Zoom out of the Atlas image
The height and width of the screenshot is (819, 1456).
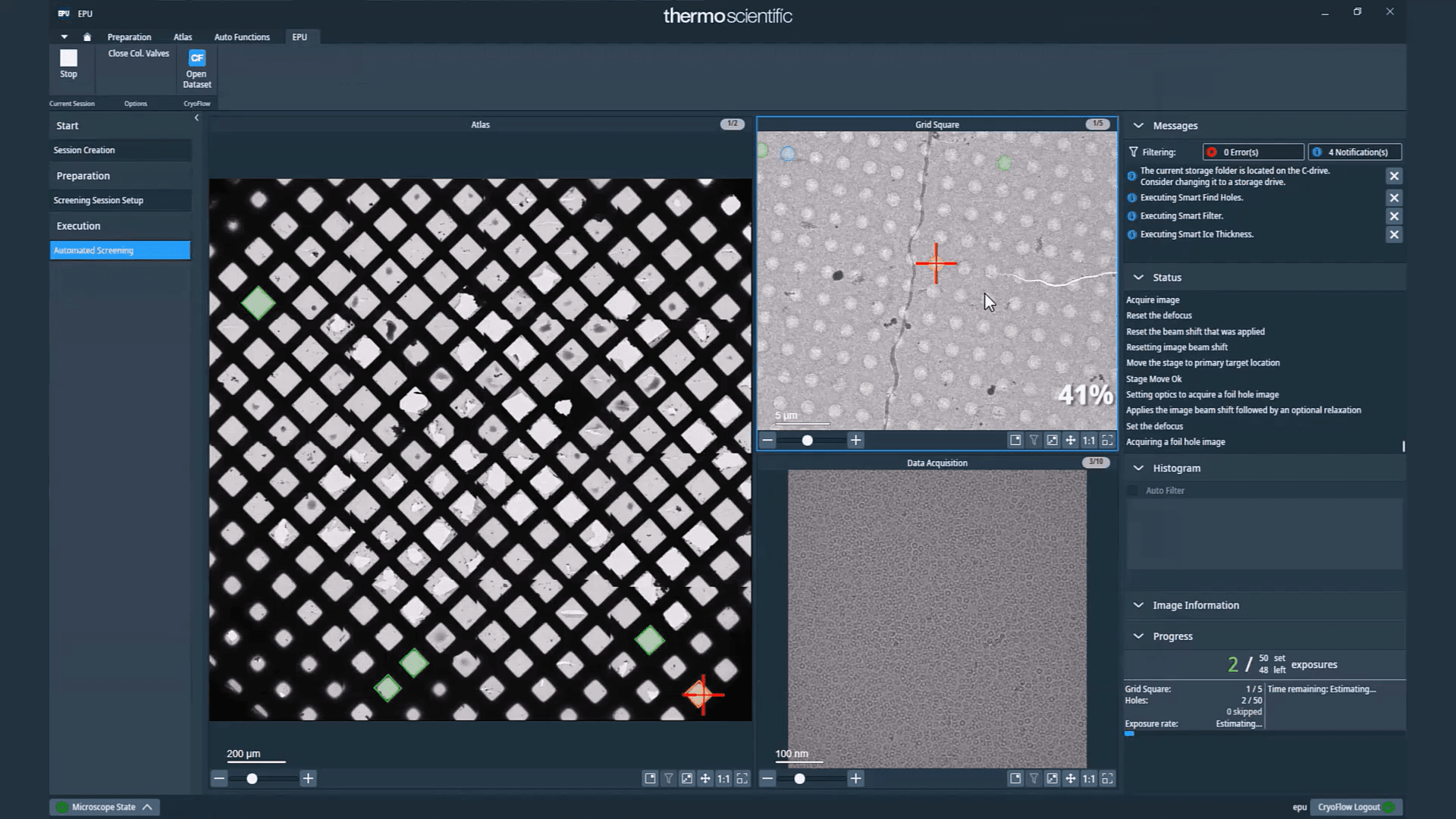tap(219, 778)
